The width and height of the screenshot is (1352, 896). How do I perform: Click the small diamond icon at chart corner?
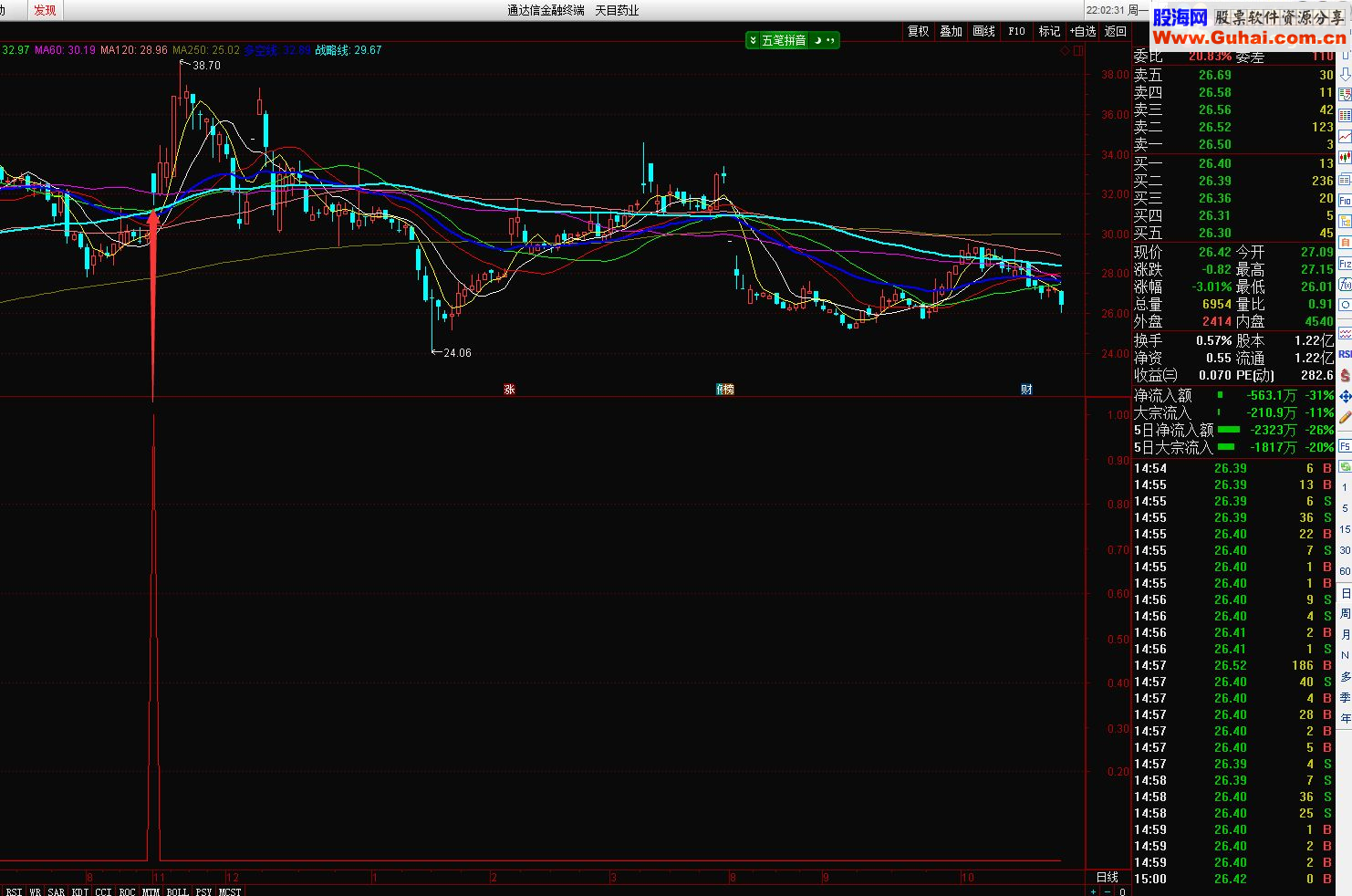[1065, 51]
